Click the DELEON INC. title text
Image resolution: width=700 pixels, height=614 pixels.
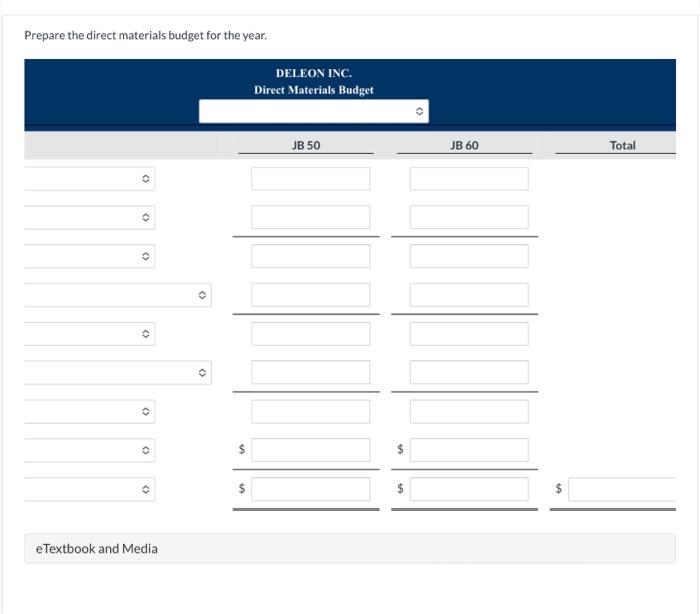coord(314,73)
